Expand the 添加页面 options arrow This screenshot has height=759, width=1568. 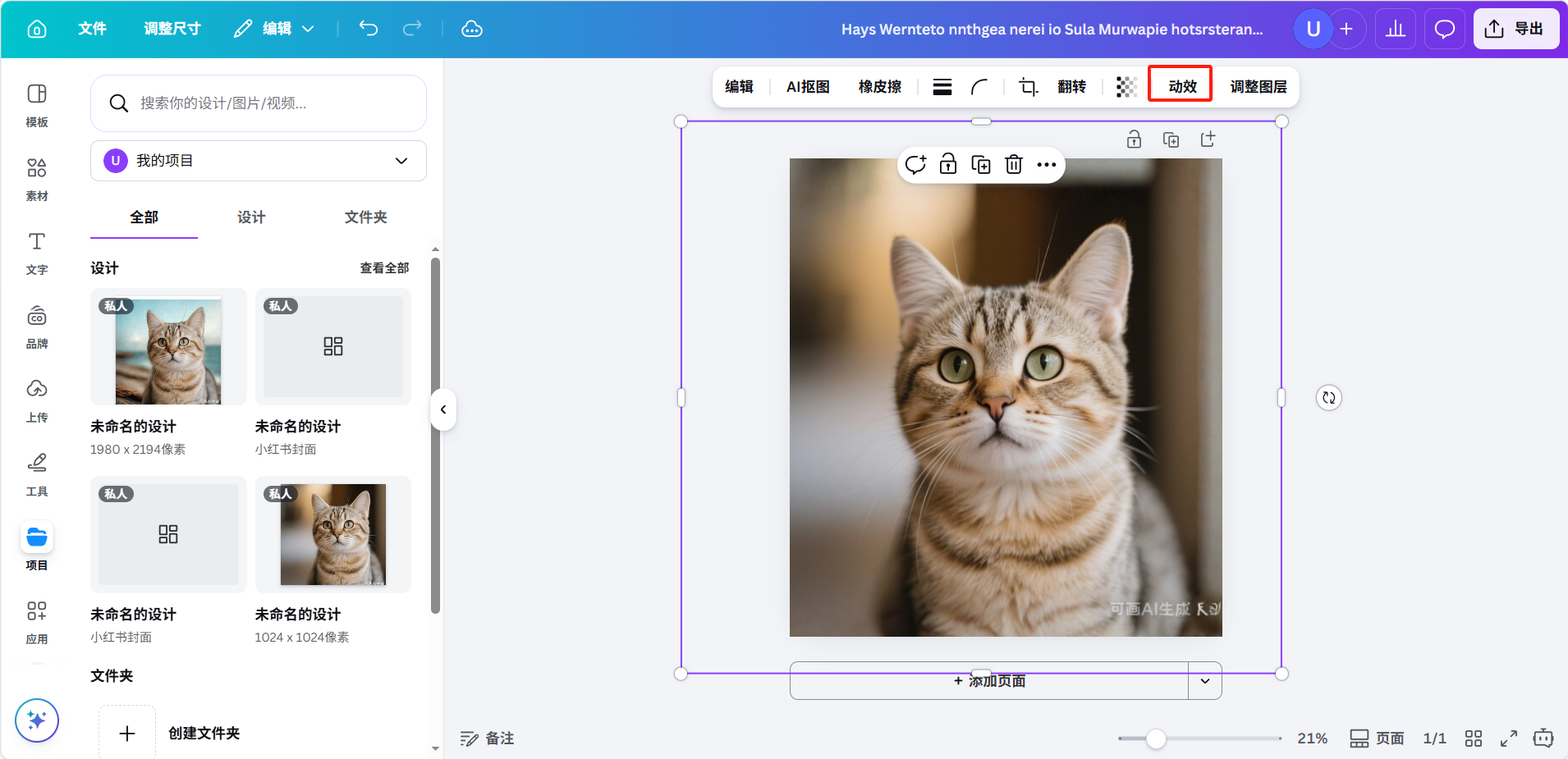point(1204,681)
